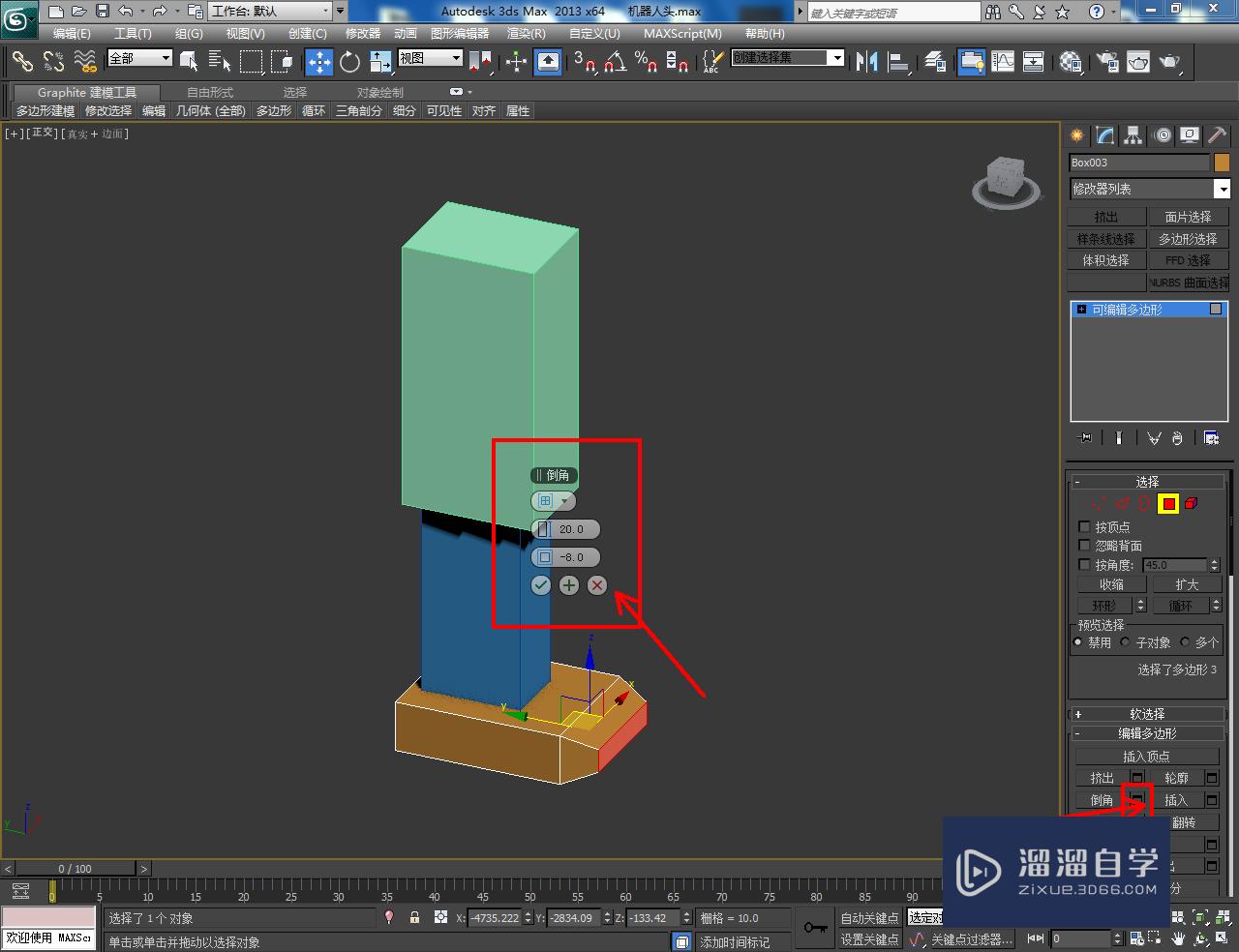Select Element sub-object level icon

[x=1192, y=503]
